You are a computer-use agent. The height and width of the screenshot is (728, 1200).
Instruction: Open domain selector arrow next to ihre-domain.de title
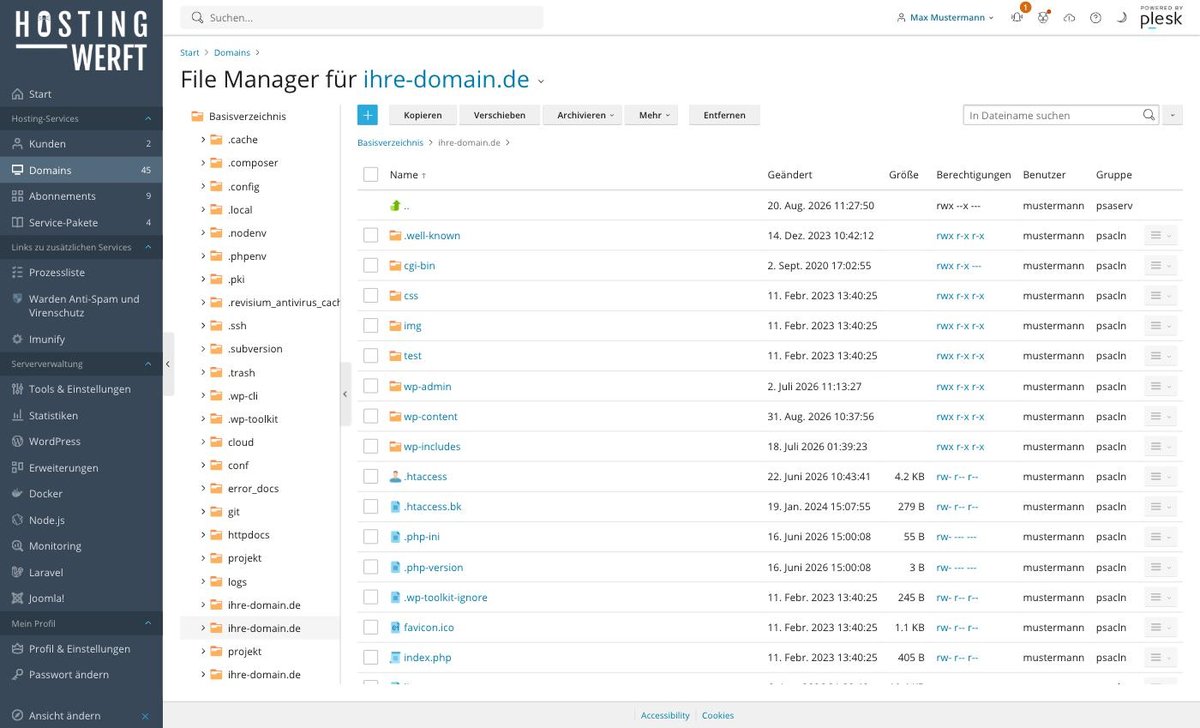click(541, 82)
